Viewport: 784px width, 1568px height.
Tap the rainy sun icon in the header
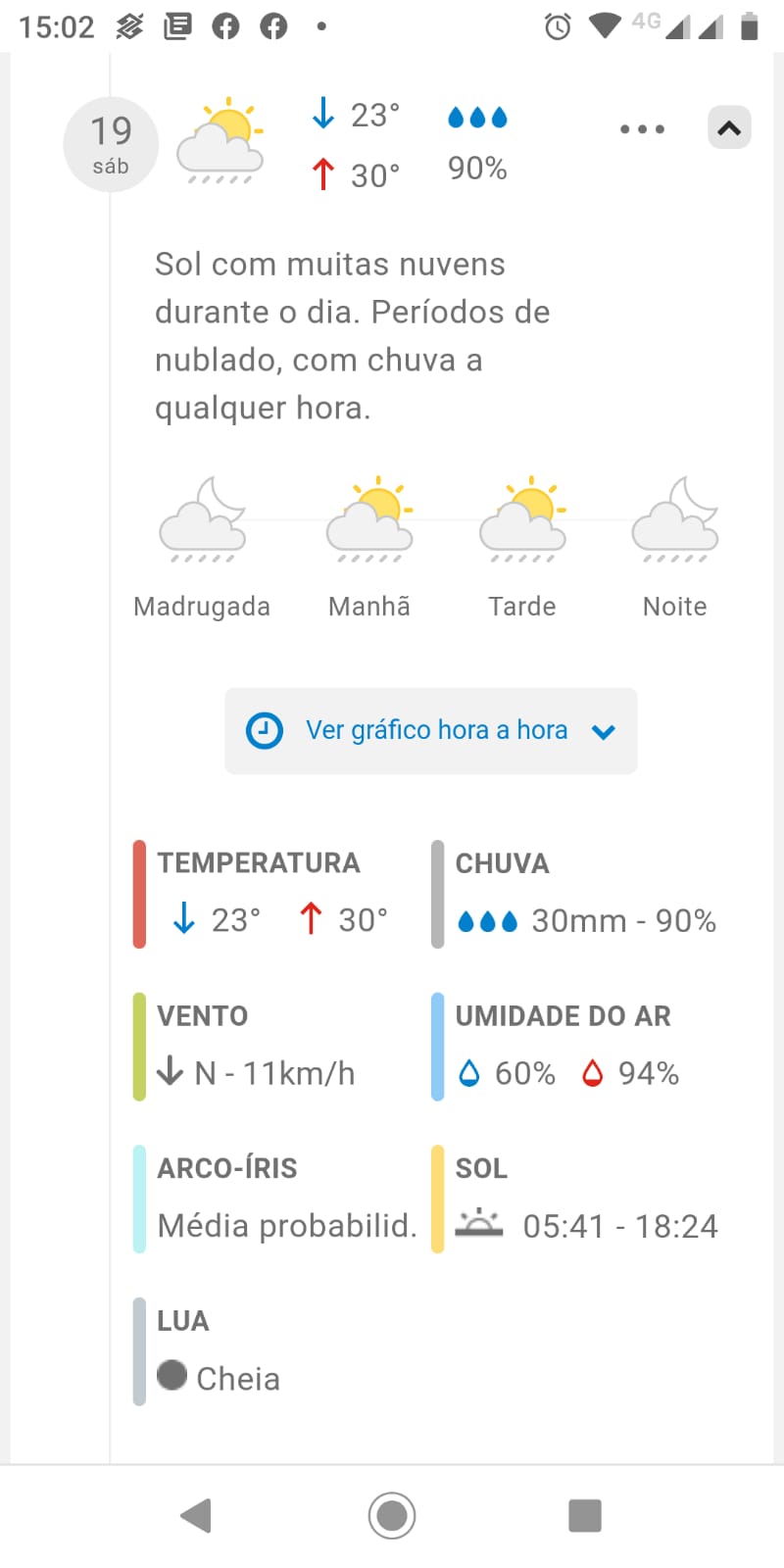coord(220,141)
